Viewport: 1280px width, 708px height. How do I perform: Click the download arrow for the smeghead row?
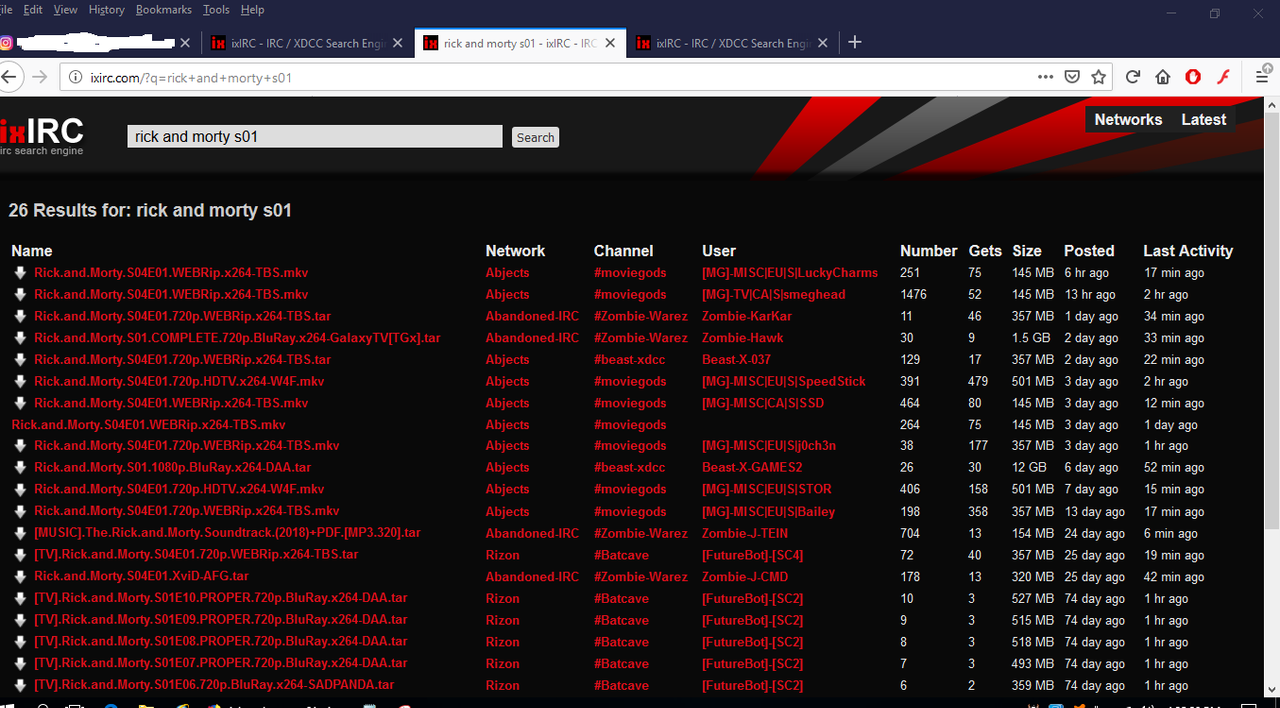point(20,295)
